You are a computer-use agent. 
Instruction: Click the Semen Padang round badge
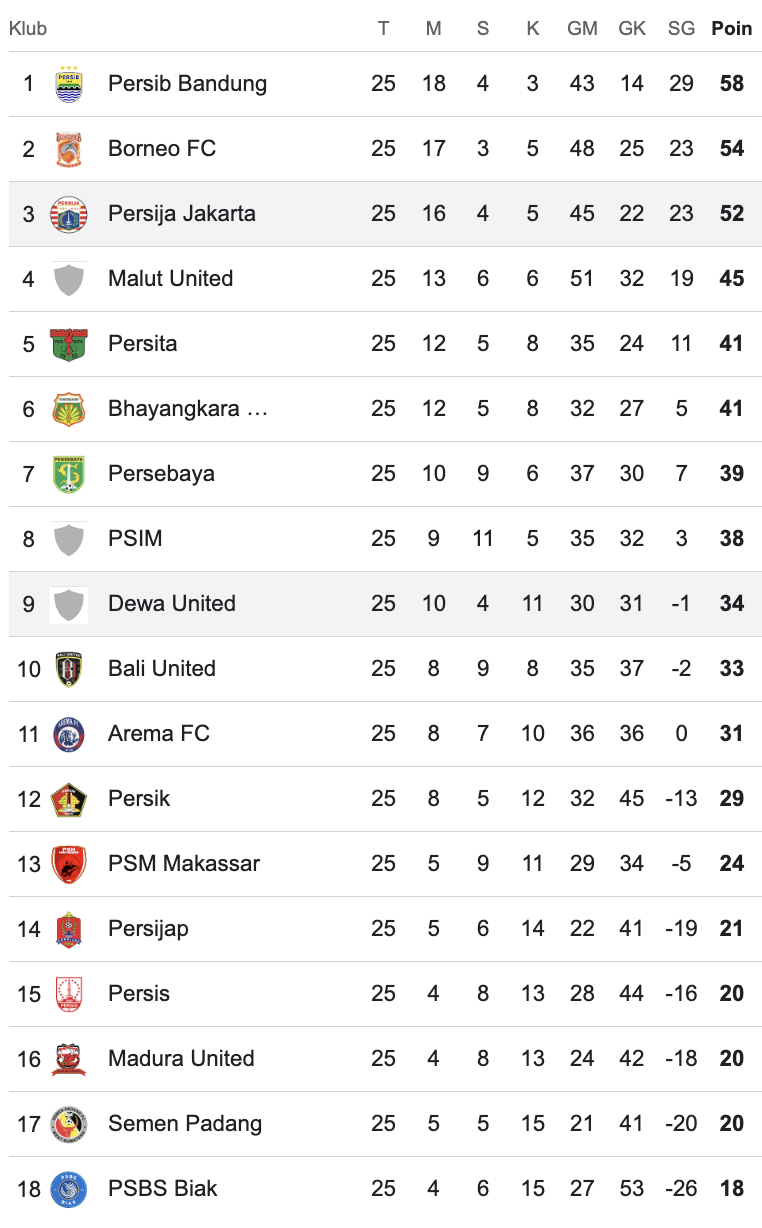[69, 1124]
